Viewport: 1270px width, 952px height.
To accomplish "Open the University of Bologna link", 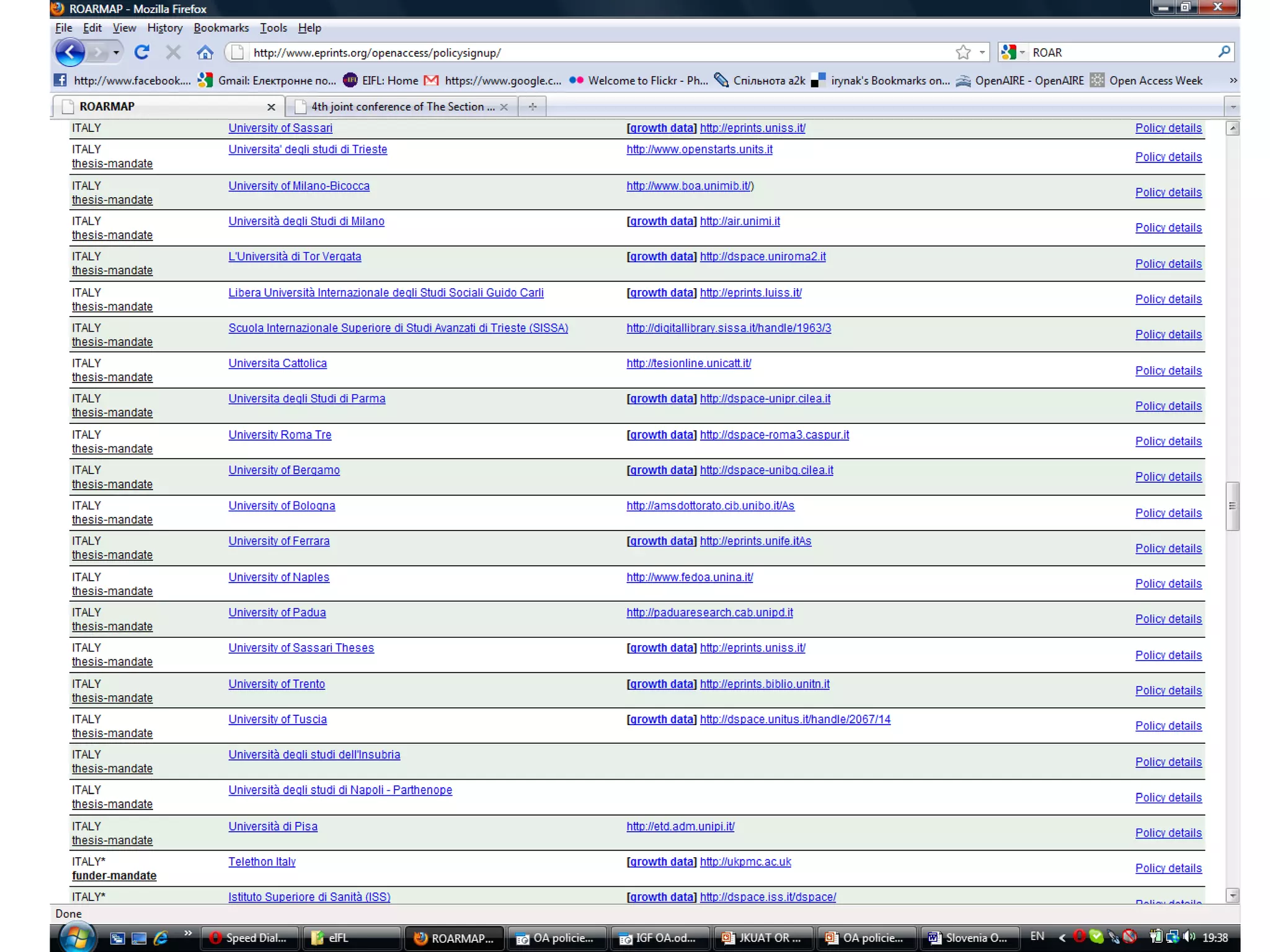I will (282, 506).
